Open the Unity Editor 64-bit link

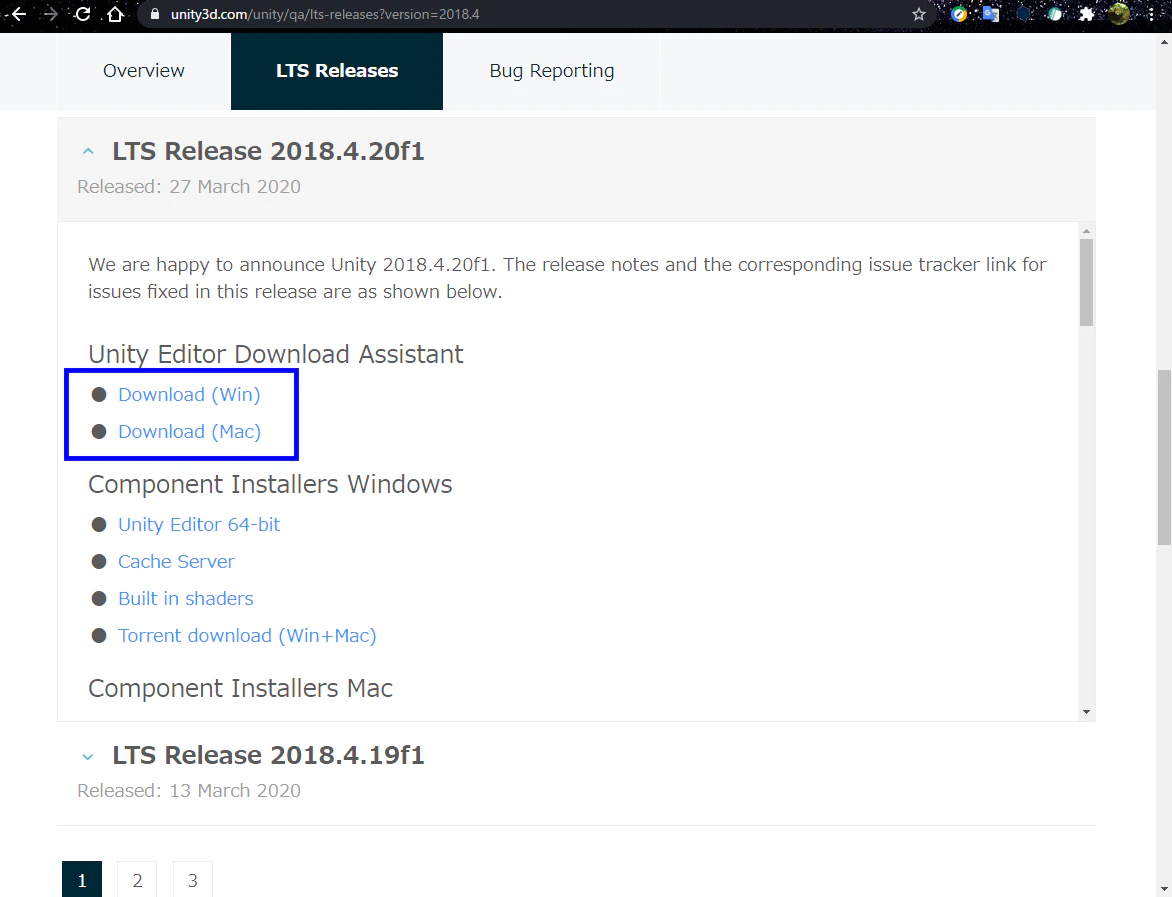(x=199, y=525)
